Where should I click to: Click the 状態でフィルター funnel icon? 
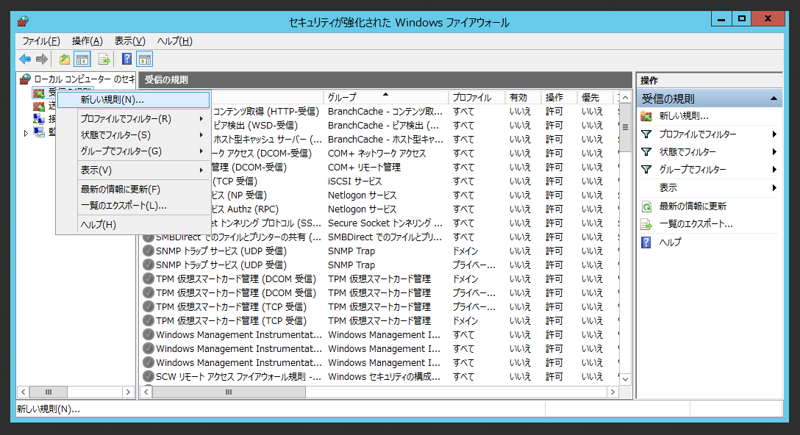[646, 152]
